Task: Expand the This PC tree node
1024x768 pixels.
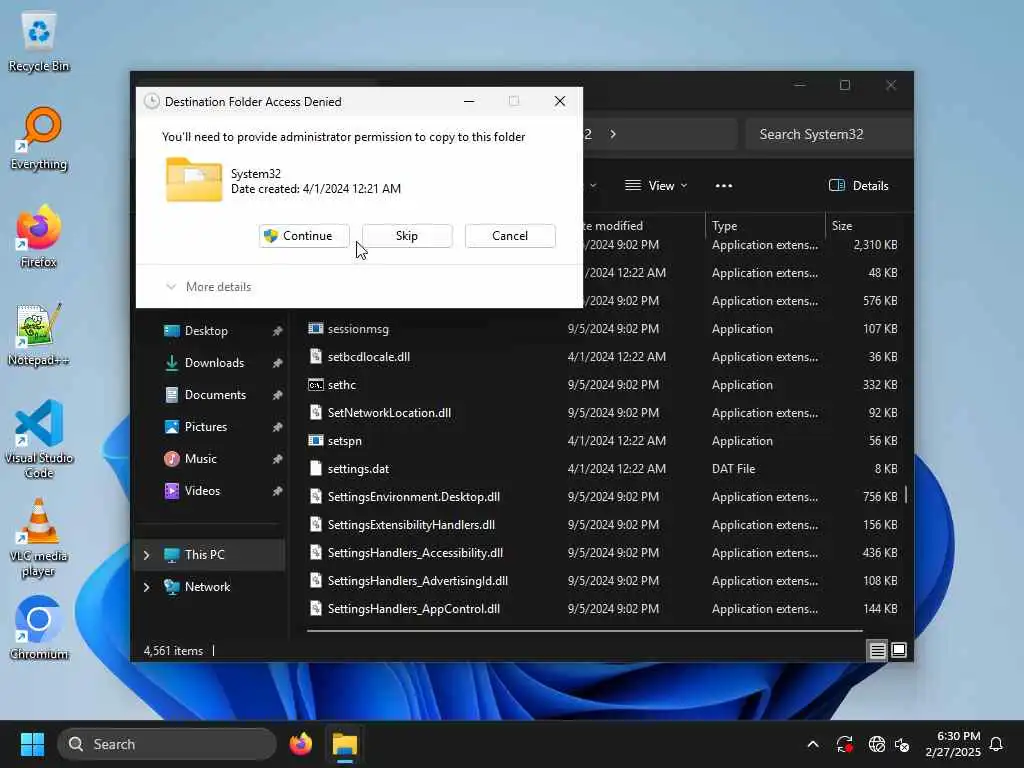Action: point(147,555)
